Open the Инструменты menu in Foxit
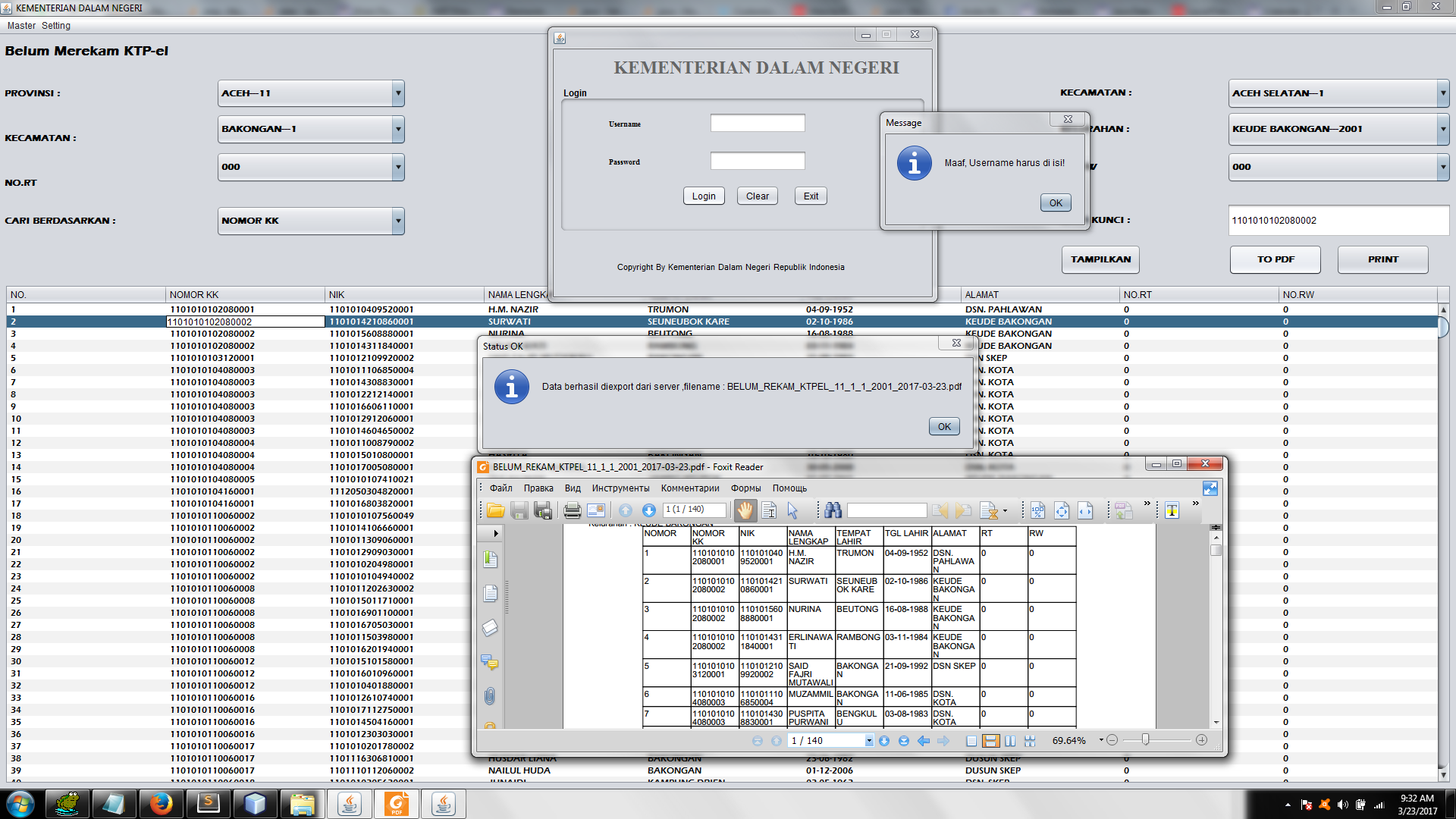This screenshot has width=1456, height=819. point(620,488)
